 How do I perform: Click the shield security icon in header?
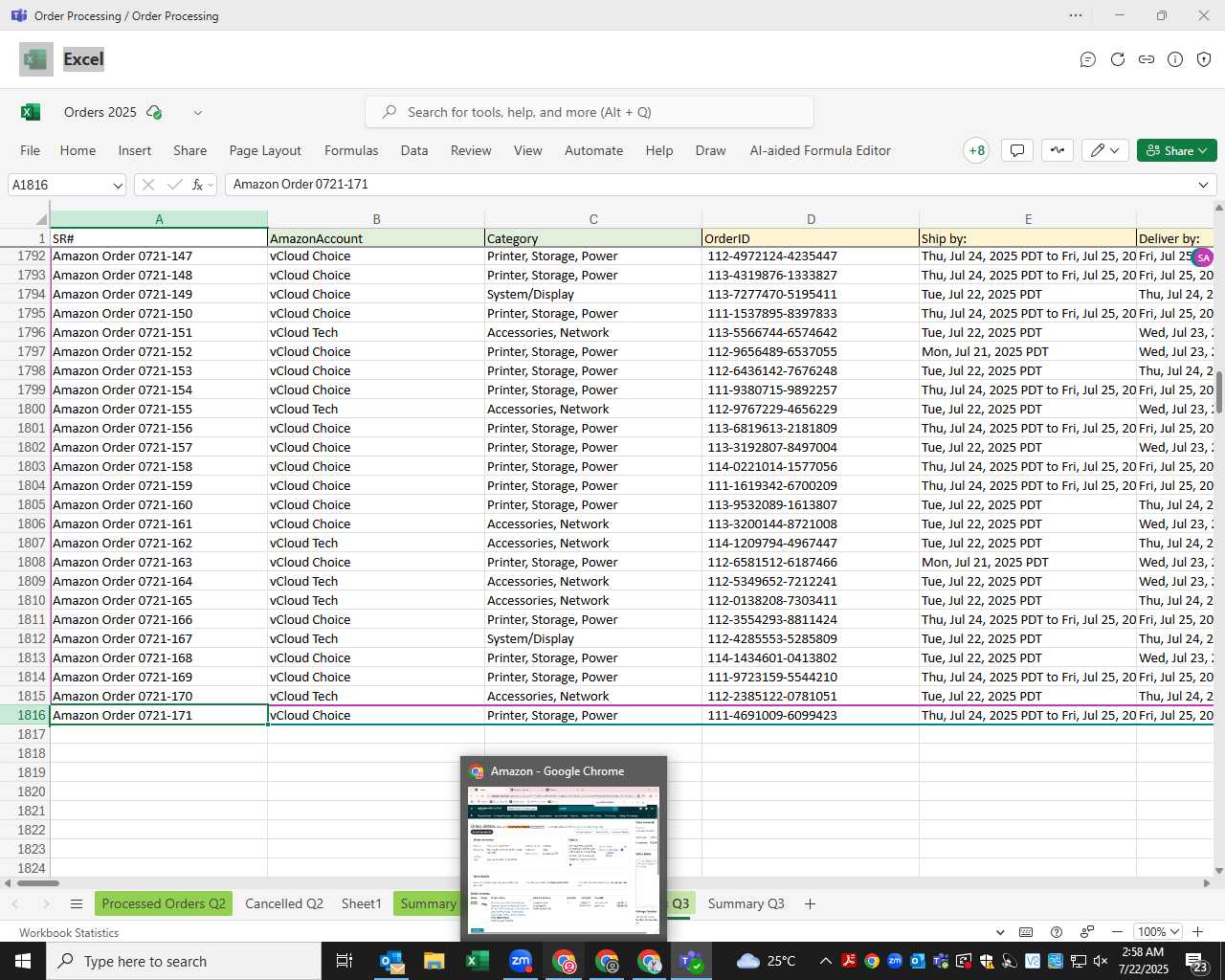coord(1204,59)
